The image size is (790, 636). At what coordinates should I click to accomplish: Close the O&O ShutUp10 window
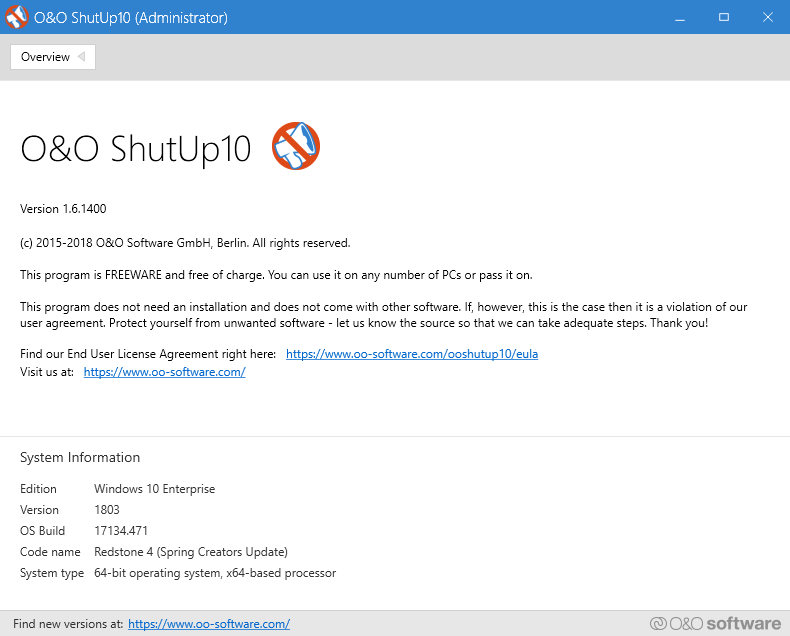(768, 17)
